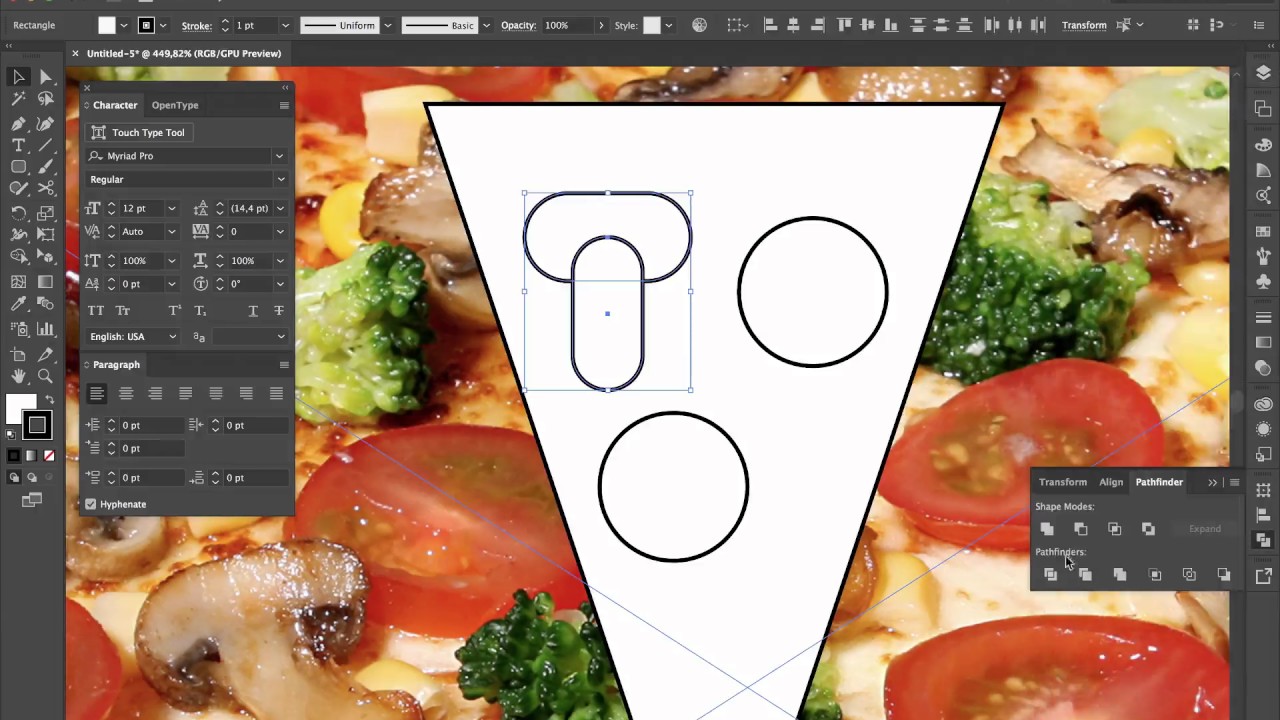Pick the Eyedropper tool

click(19, 305)
